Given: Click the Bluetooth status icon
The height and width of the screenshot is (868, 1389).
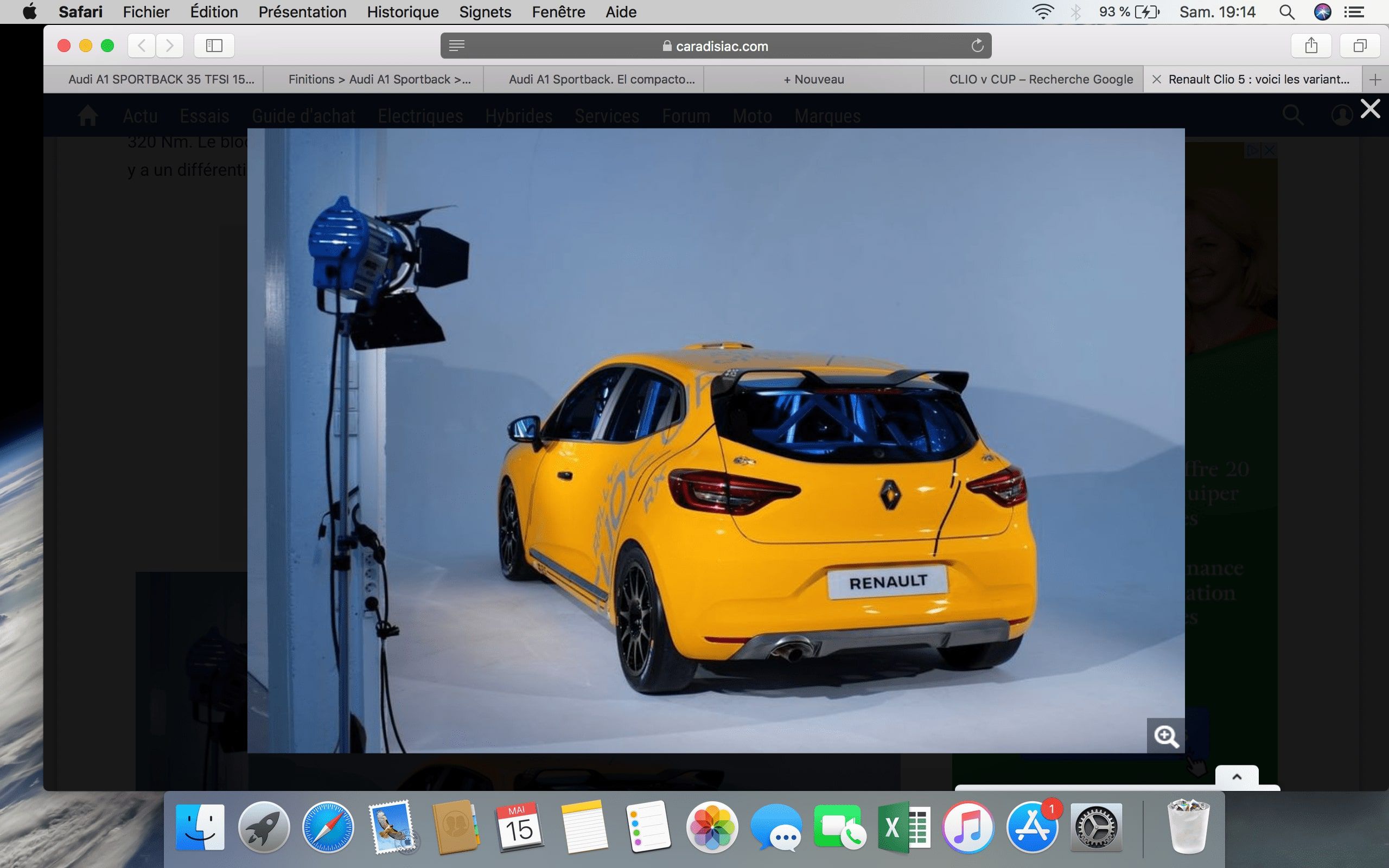Looking at the screenshot, I should [x=1075, y=11].
